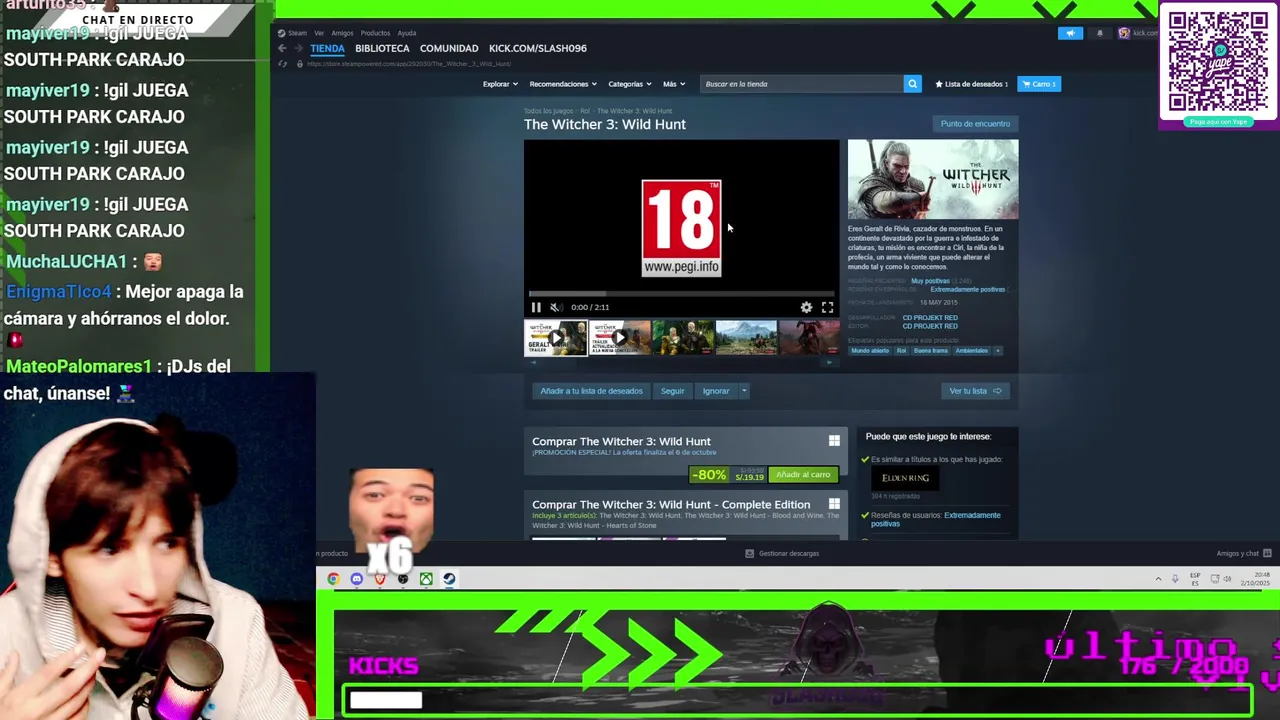The width and height of the screenshot is (1280, 720).
Task: Open Google Chrome from the taskbar
Action: 333,579
